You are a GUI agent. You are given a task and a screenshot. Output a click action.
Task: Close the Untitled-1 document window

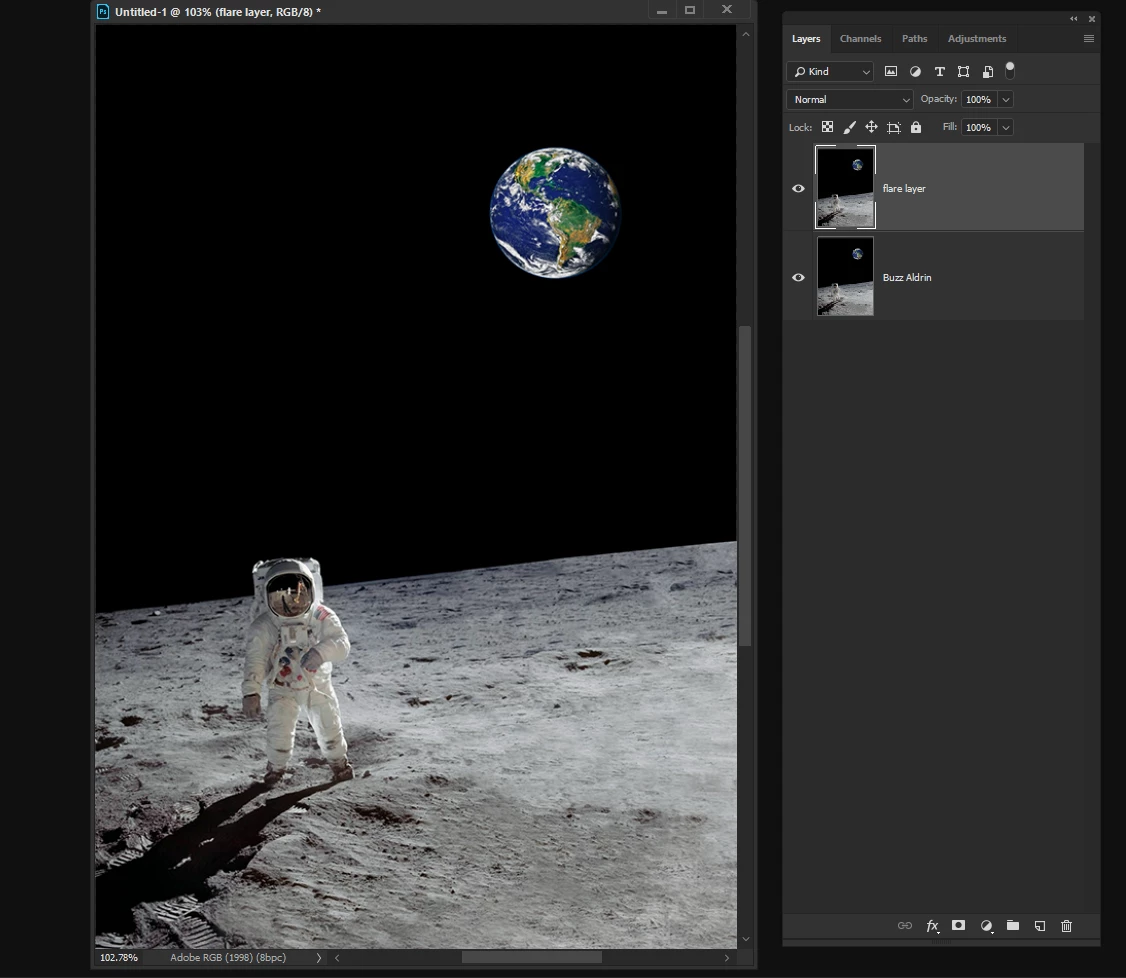coord(727,9)
